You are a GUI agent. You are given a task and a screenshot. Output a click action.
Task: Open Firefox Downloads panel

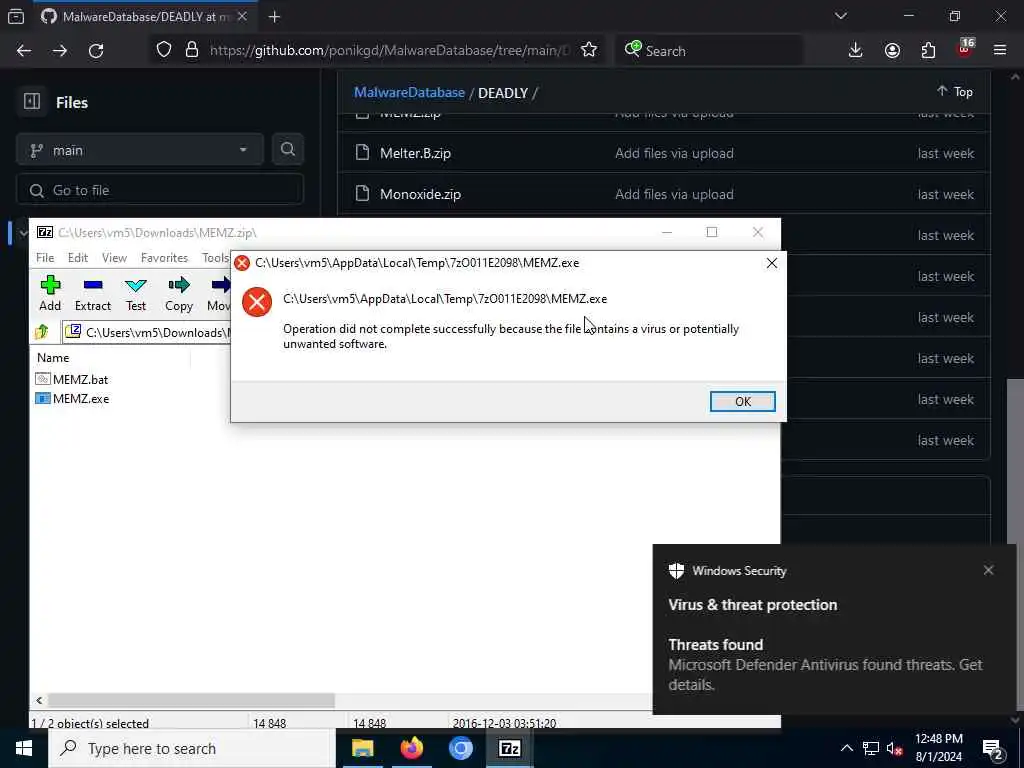pos(855,50)
